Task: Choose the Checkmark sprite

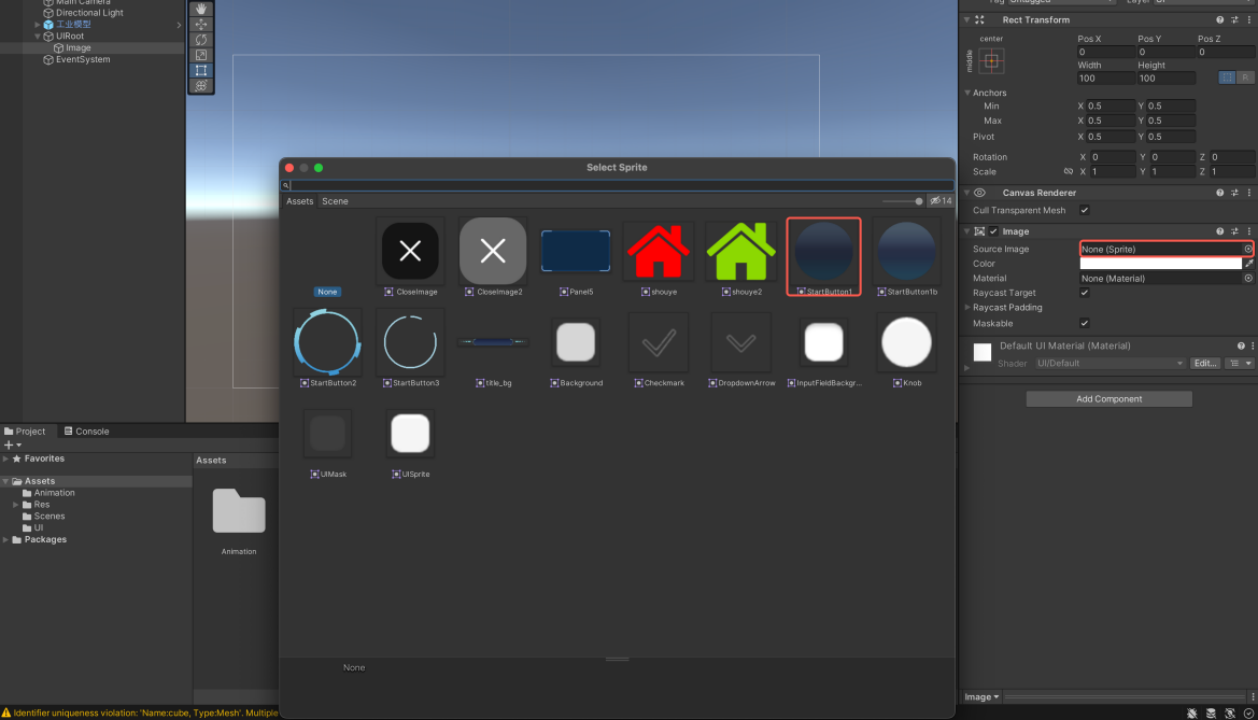Action: pos(659,350)
